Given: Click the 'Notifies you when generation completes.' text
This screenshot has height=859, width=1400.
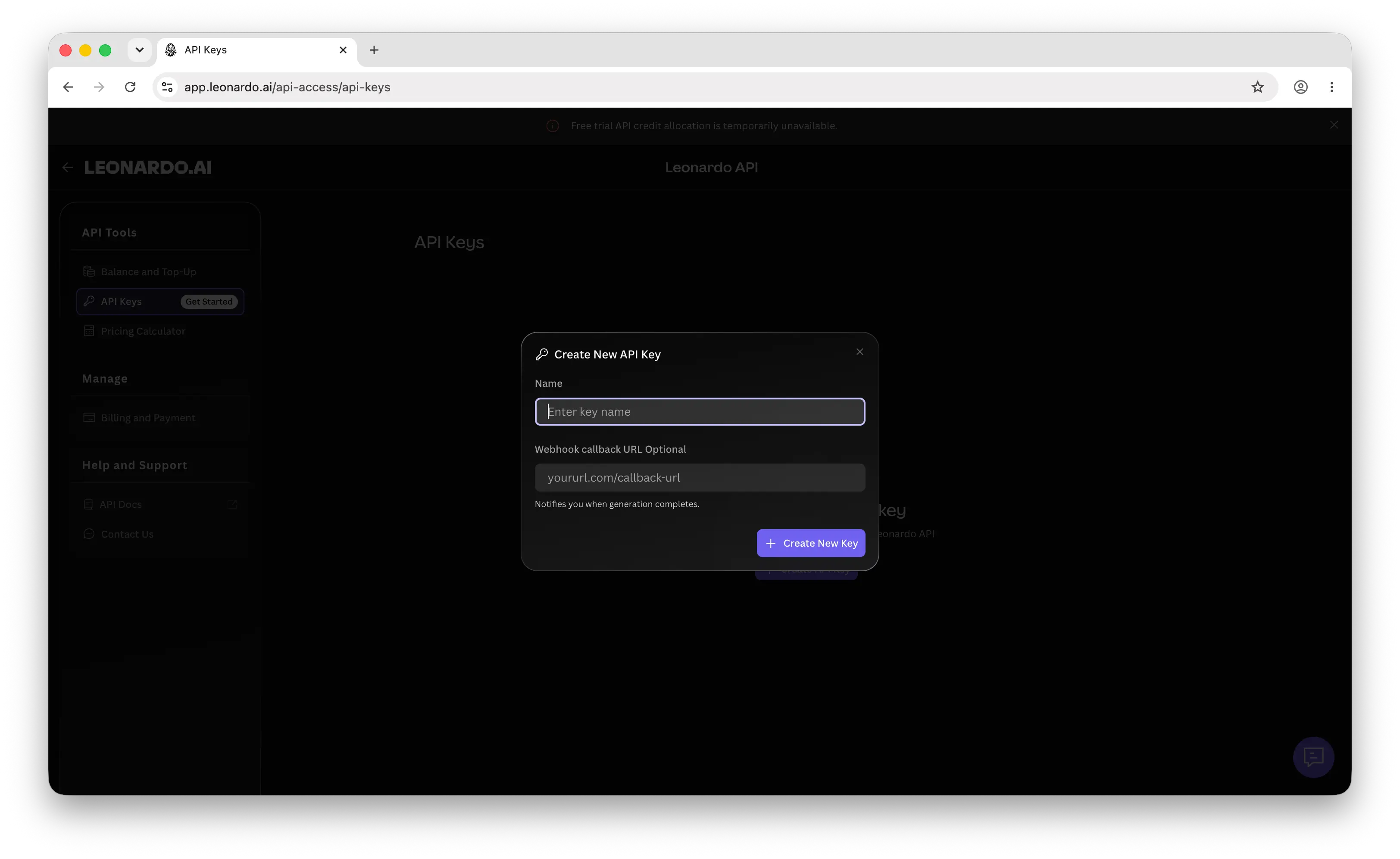Looking at the screenshot, I should (617, 504).
